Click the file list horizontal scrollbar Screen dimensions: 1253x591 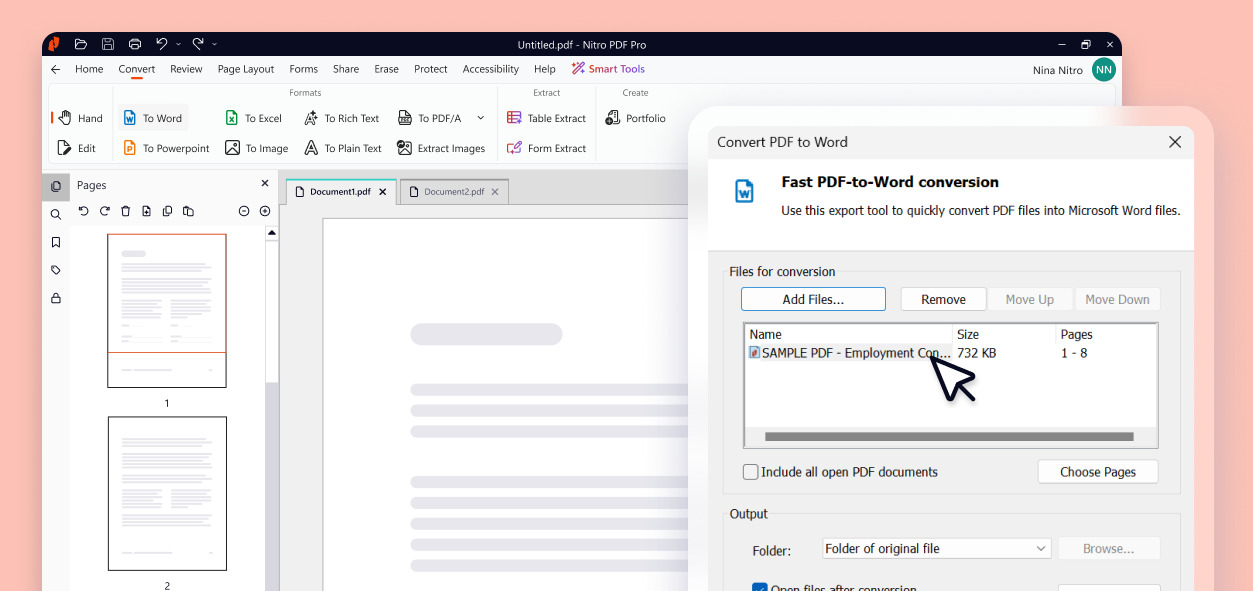(949, 437)
